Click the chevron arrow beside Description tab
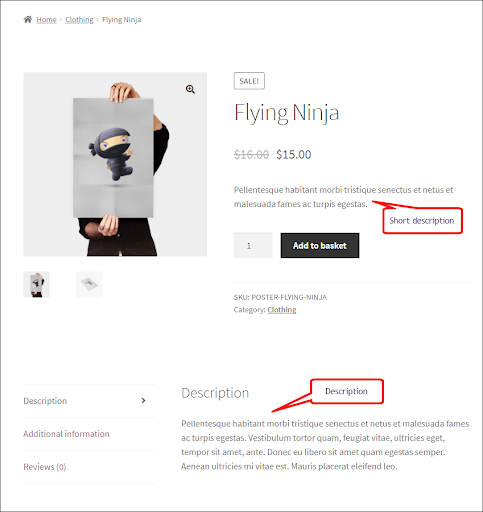The image size is (483, 512). pyautogui.click(x=143, y=400)
